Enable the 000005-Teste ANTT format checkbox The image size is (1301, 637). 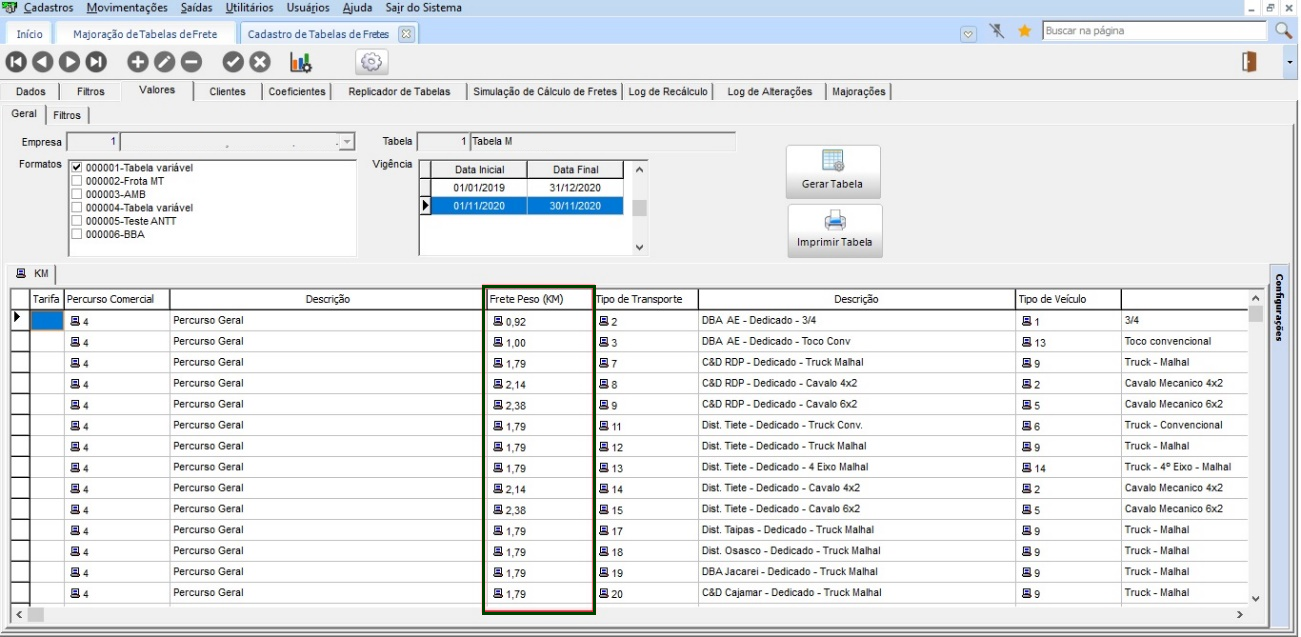pos(77,221)
